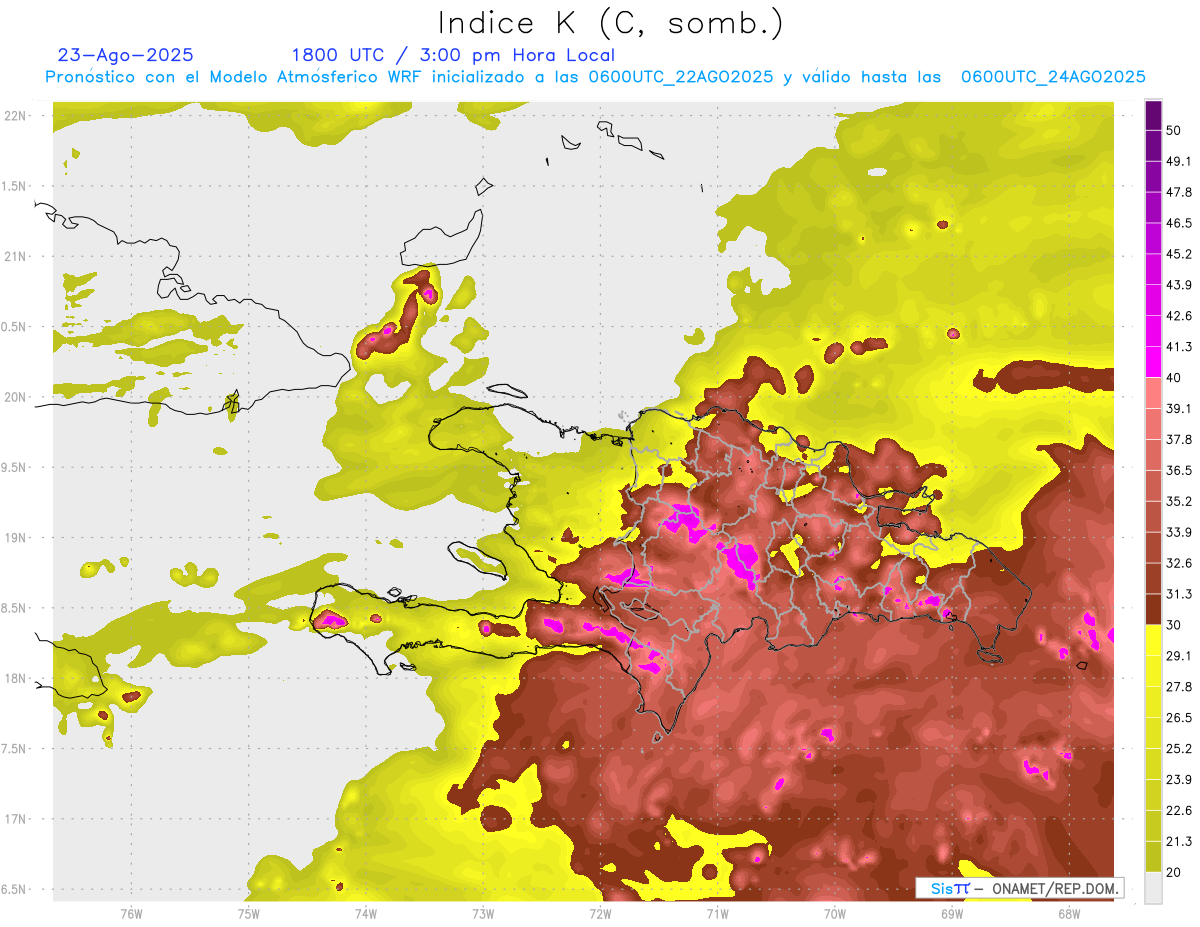Click latitude label '7.5N'
The height and width of the screenshot is (927, 1200).
point(14,749)
